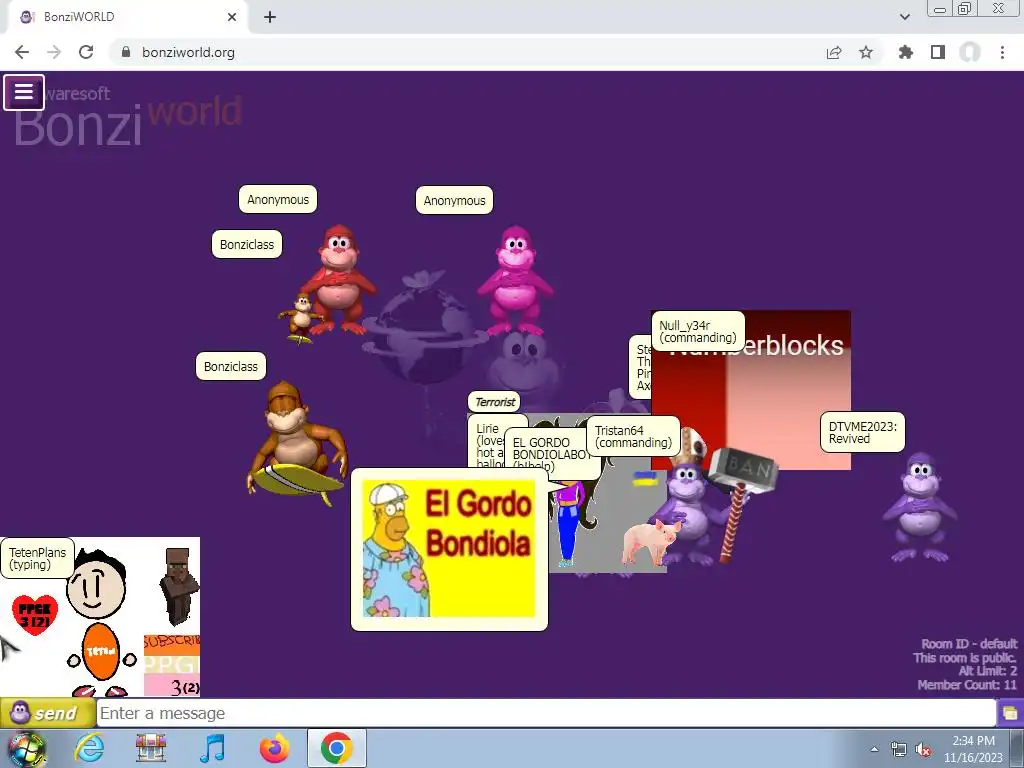Launch Internet Explorer from taskbar

(89, 748)
